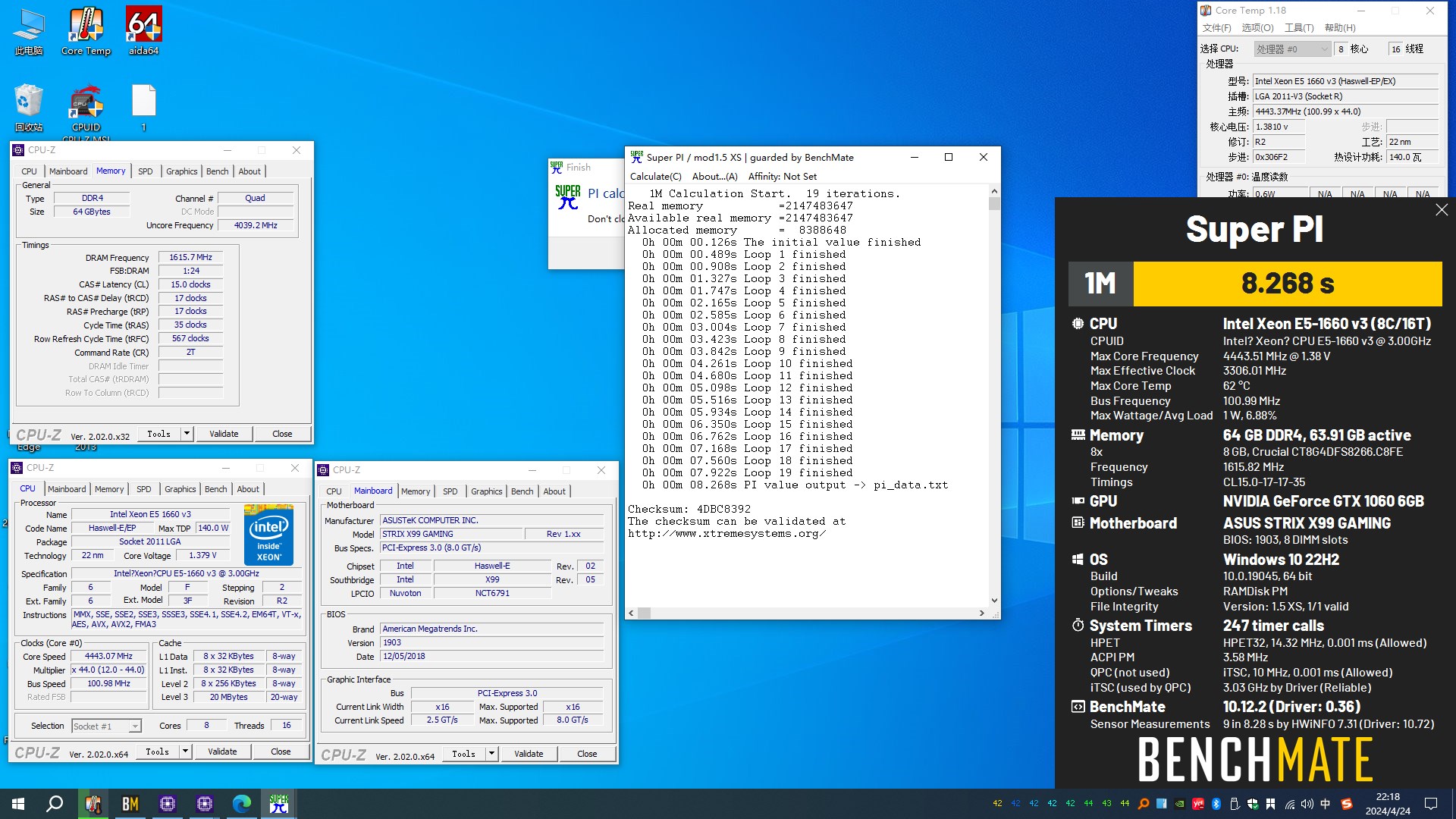Screen dimensions: 1456x819
Task: Switch to Graphics tab in CPU-Z Memory window
Action: coord(182,171)
